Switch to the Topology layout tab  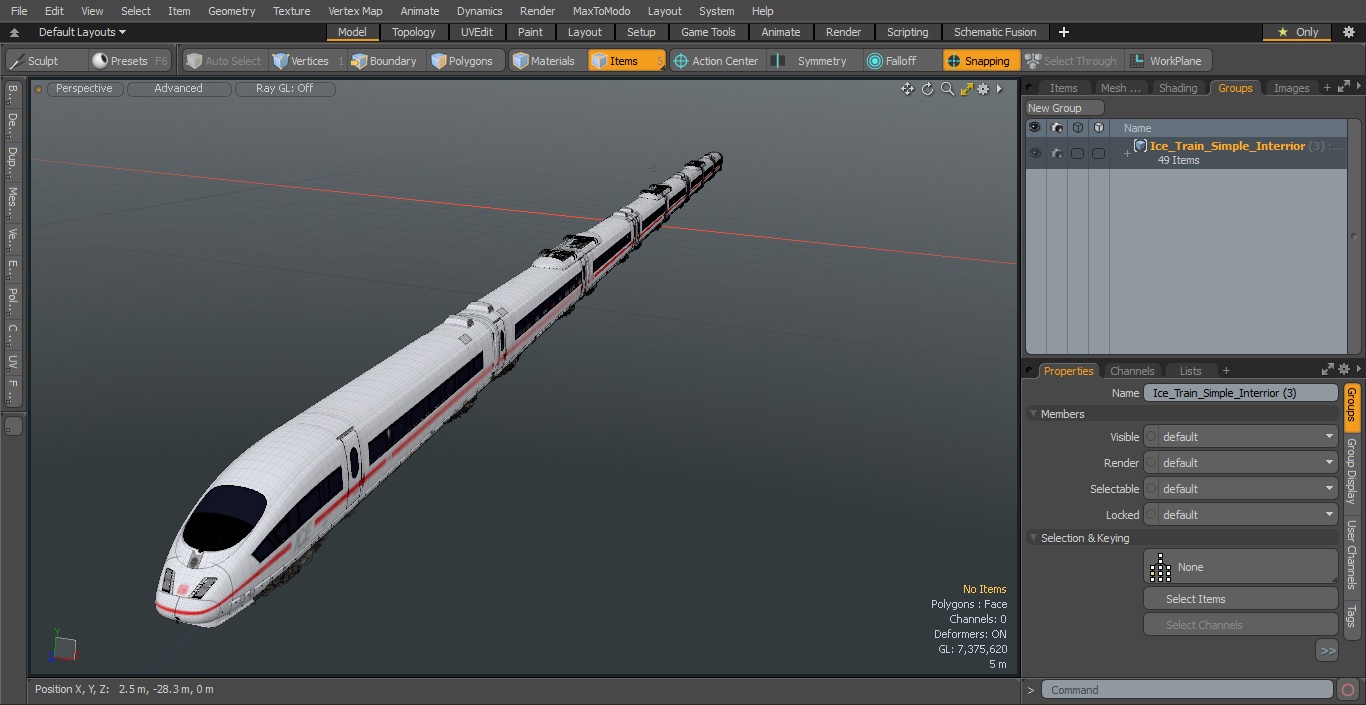(x=414, y=32)
